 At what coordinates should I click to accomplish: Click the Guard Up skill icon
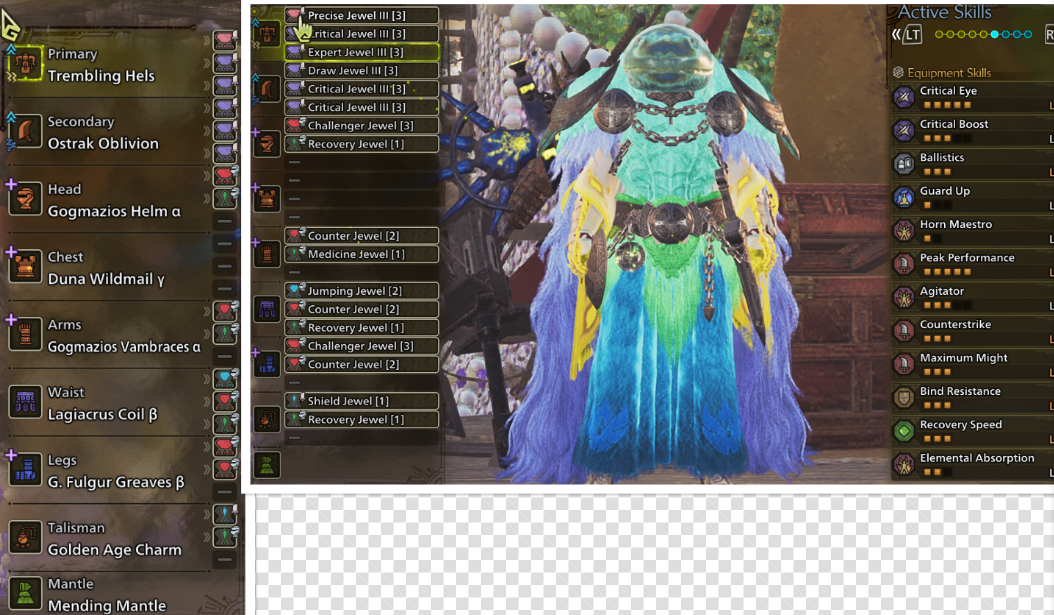(x=903, y=198)
